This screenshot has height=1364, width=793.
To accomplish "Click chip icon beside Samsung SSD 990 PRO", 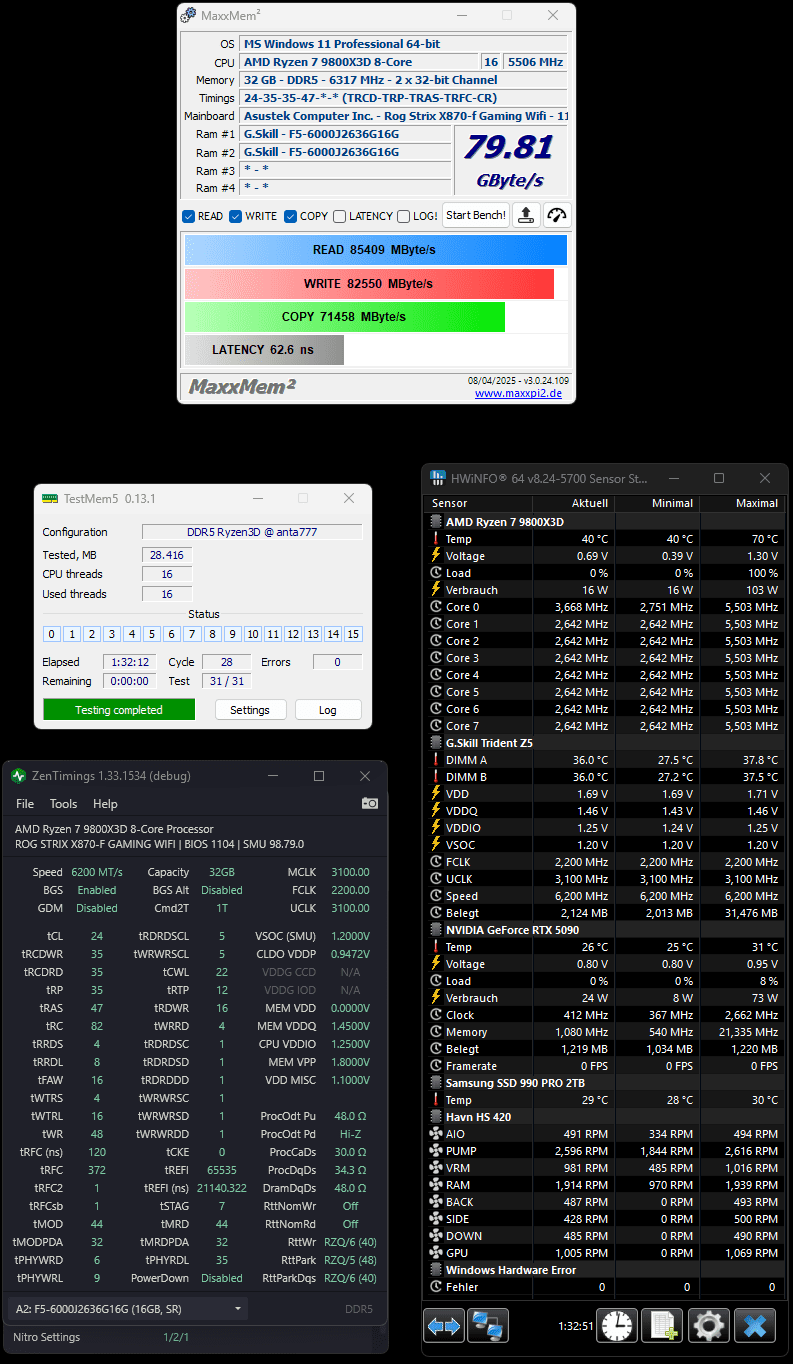I will (436, 1083).
